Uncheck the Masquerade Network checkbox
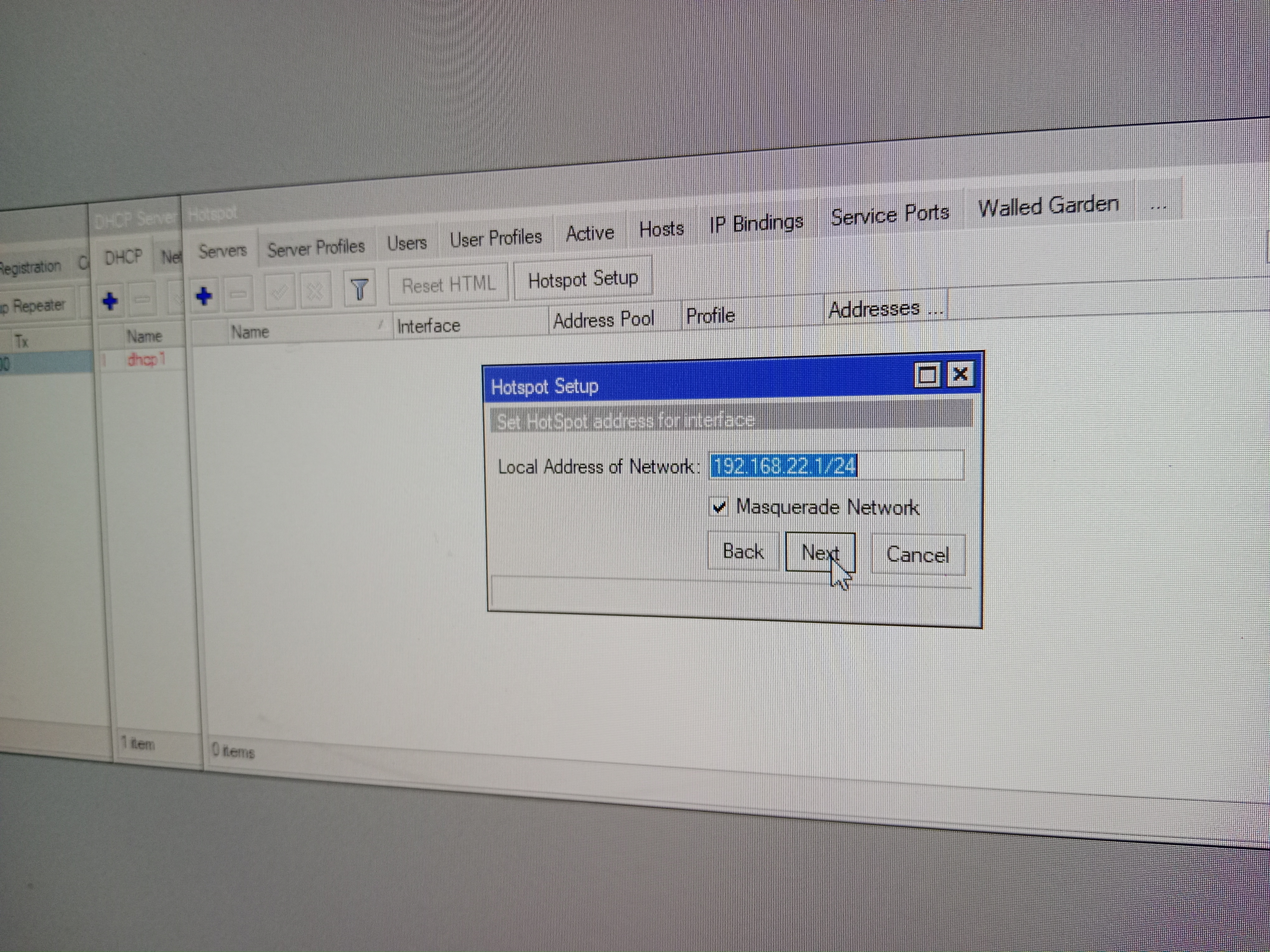The width and height of the screenshot is (1270, 952). [719, 507]
